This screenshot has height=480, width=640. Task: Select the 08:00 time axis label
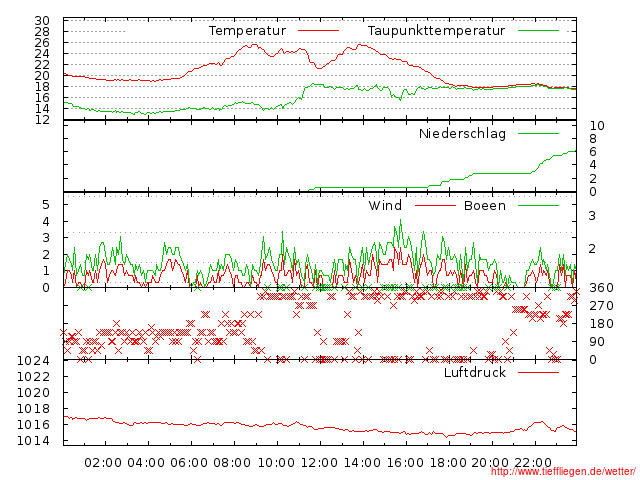pos(232,463)
